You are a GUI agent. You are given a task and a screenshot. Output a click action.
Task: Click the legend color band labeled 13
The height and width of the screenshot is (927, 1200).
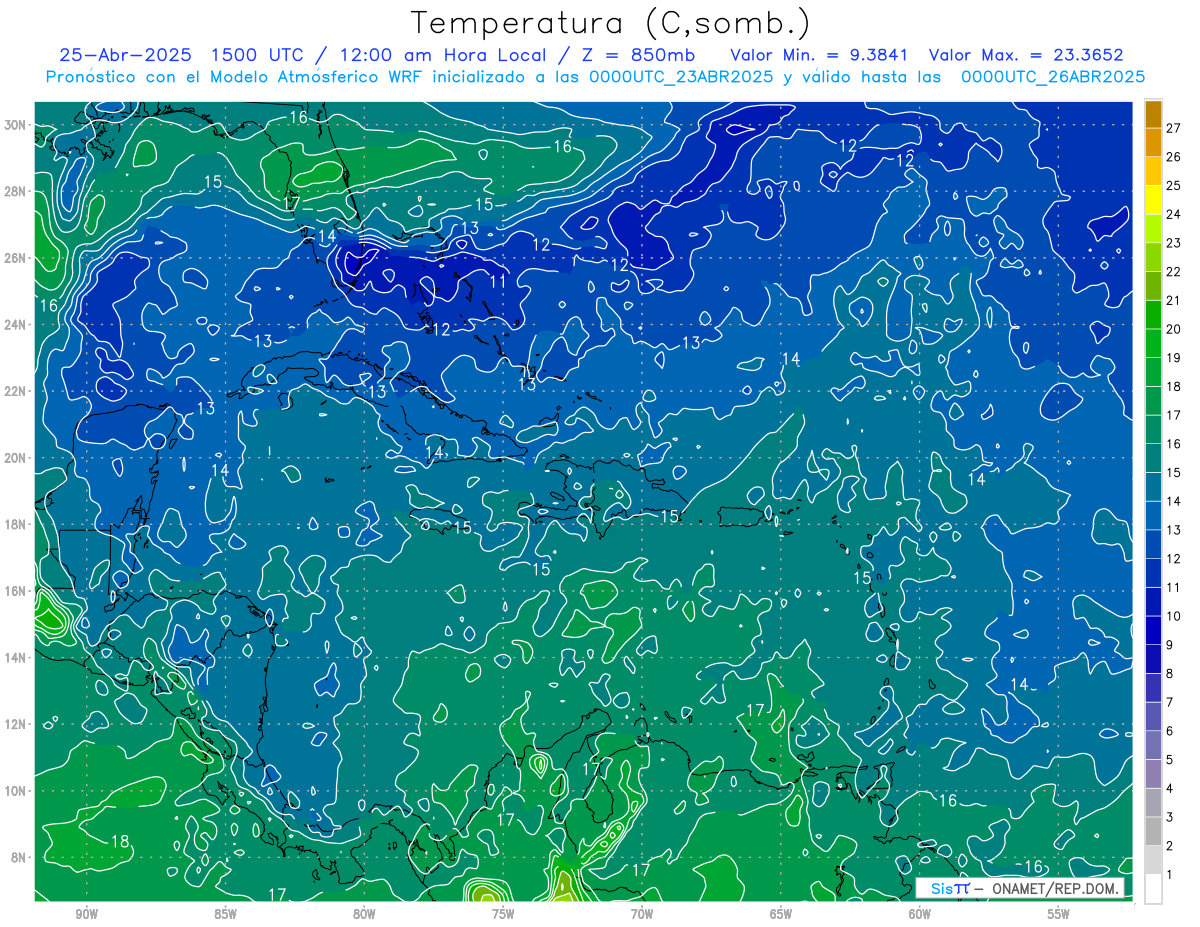[1153, 516]
